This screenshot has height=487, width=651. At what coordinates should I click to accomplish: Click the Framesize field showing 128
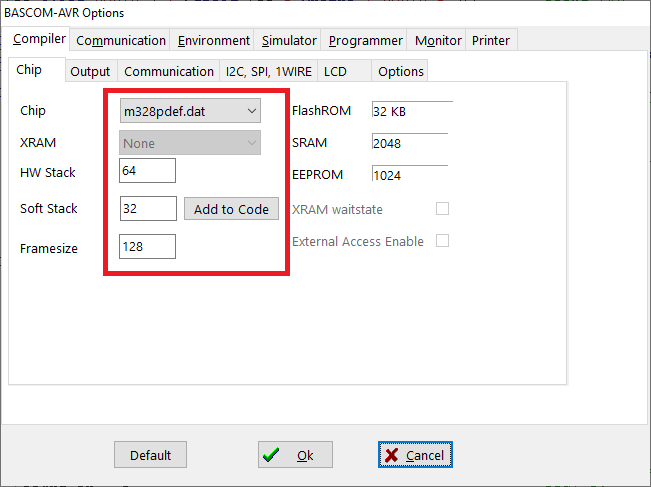147,247
